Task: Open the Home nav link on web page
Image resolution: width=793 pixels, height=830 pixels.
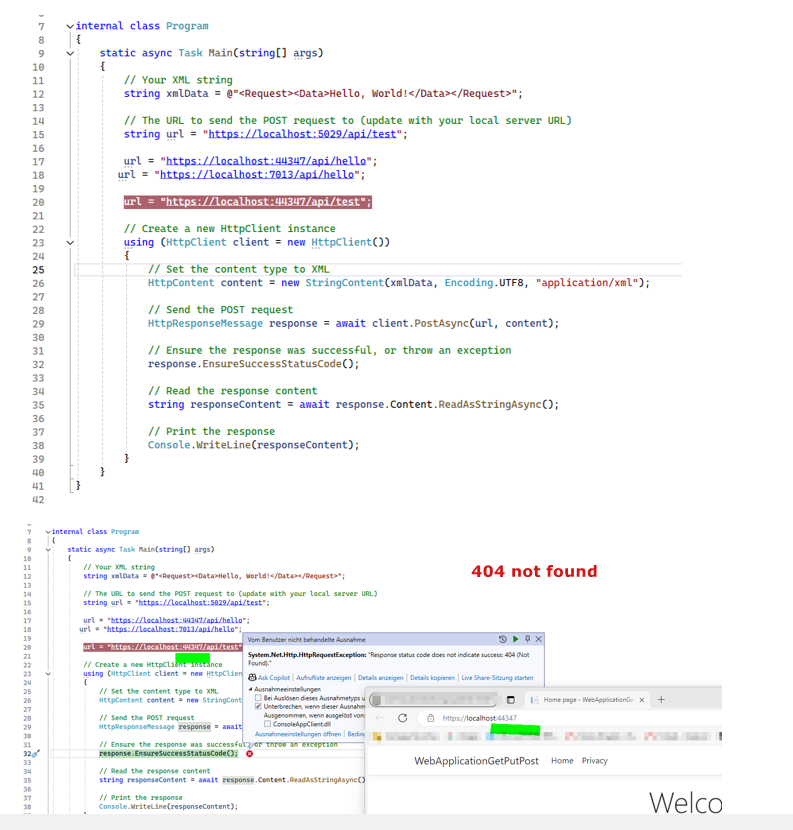Action: click(x=562, y=761)
